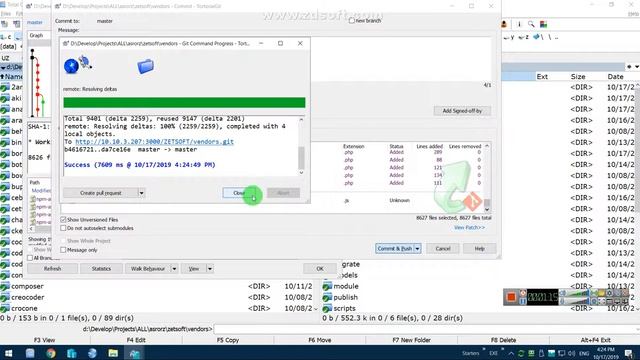
Task: Click the Size column header in Total Commander
Action: tap(578, 77)
